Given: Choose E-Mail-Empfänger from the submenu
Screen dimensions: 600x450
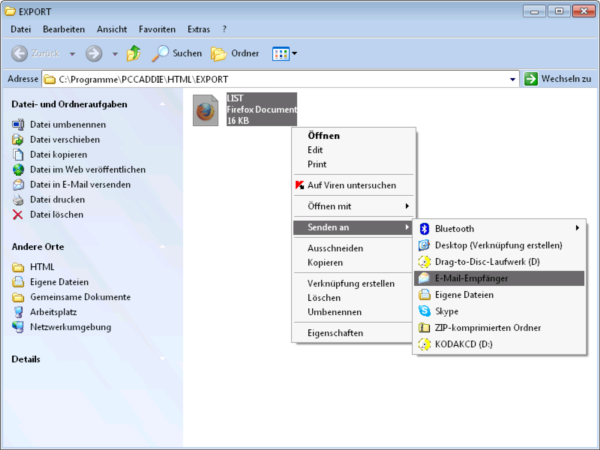Looking at the screenshot, I should (471, 278).
